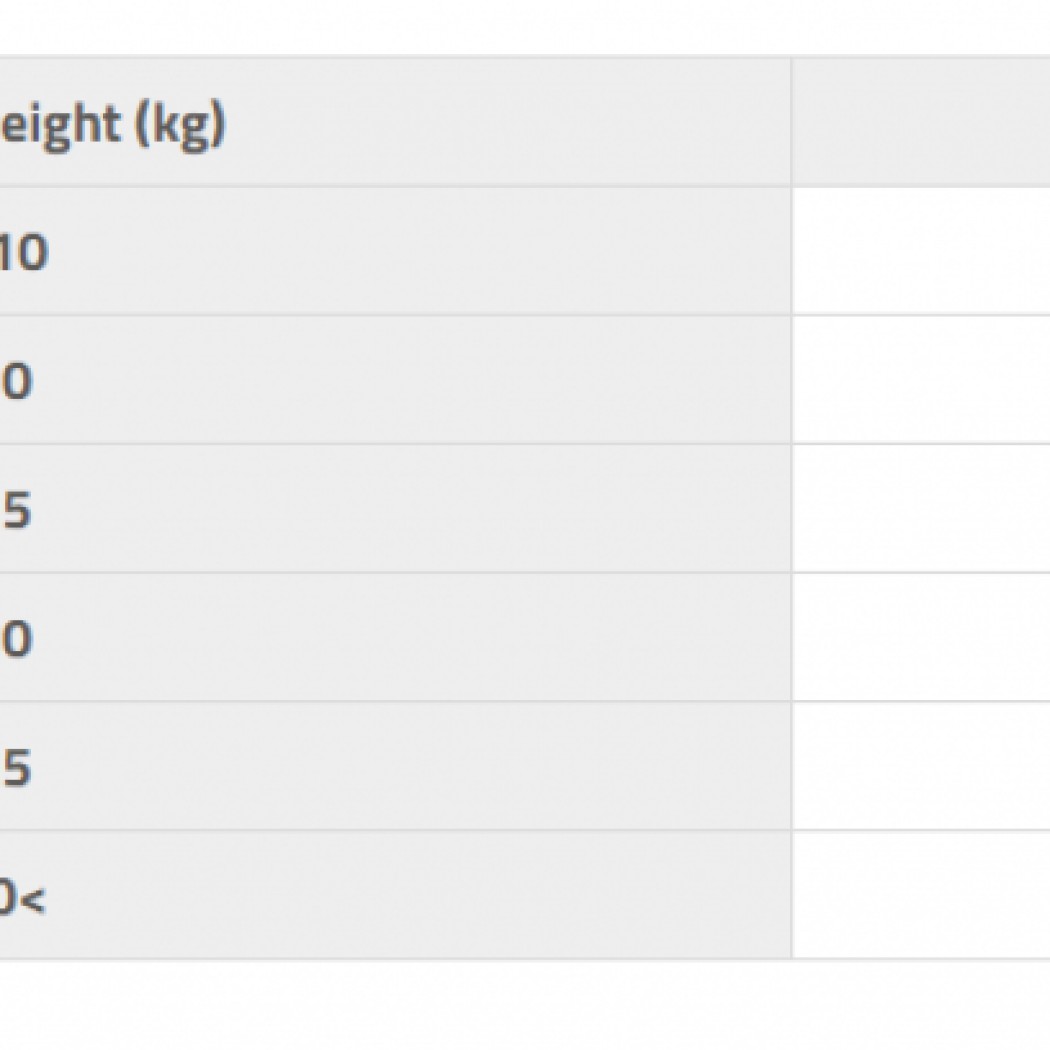Click the blank cell beside the 10 row
This screenshot has width=1050, height=1050.
pyautogui.click(x=920, y=251)
